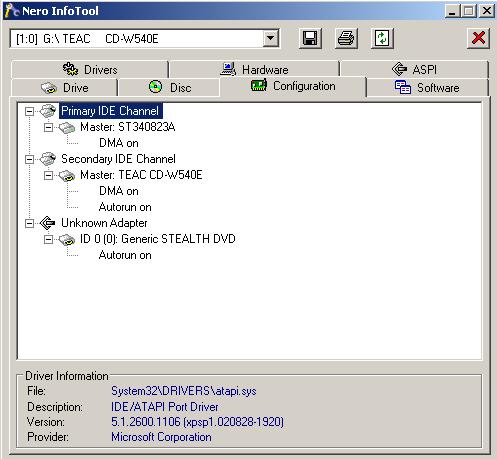Switch to the Hardware tab
Screen dimensions: 497x459
tap(255, 70)
